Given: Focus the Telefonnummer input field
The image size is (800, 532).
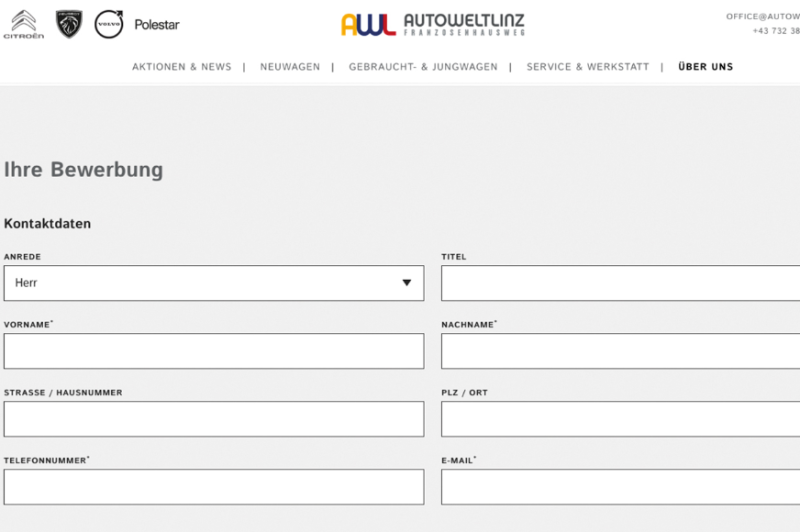Looking at the screenshot, I should [213, 487].
